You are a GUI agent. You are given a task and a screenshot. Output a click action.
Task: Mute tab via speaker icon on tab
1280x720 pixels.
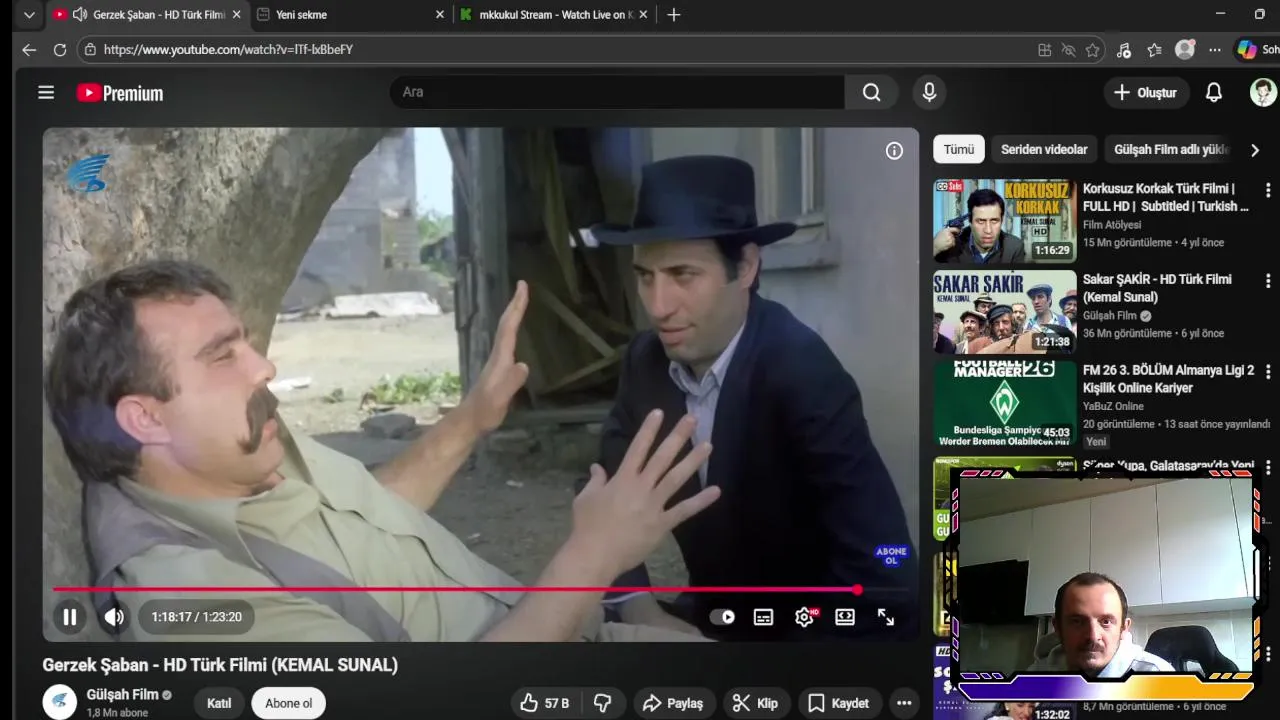pos(79,15)
